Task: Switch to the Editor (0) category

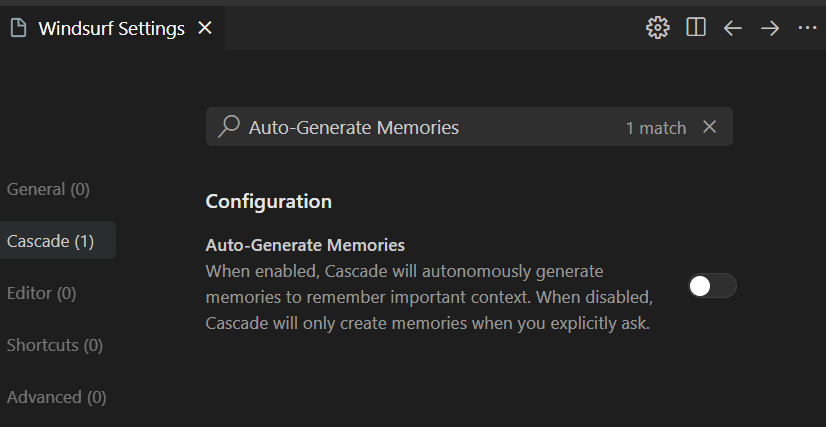Action: [42, 293]
